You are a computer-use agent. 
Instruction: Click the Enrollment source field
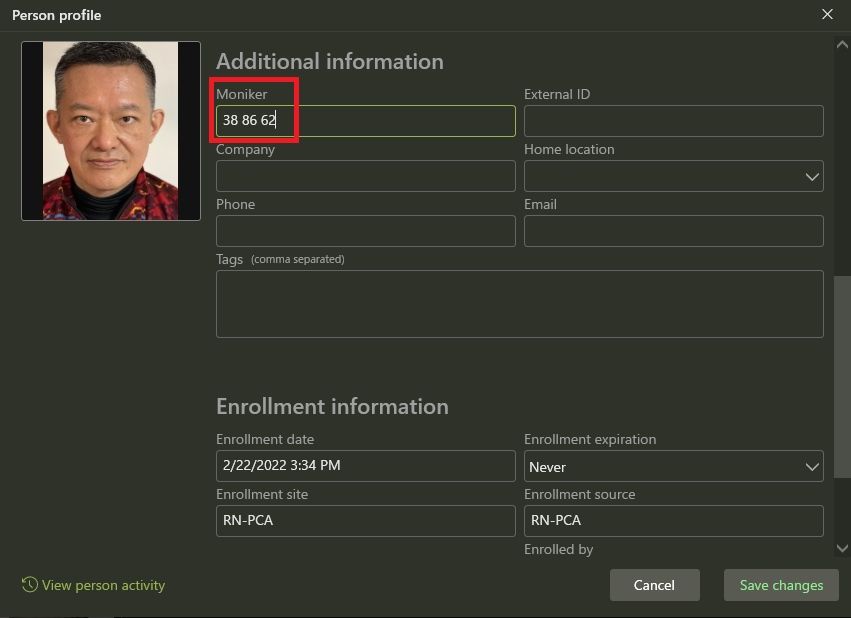click(673, 521)
